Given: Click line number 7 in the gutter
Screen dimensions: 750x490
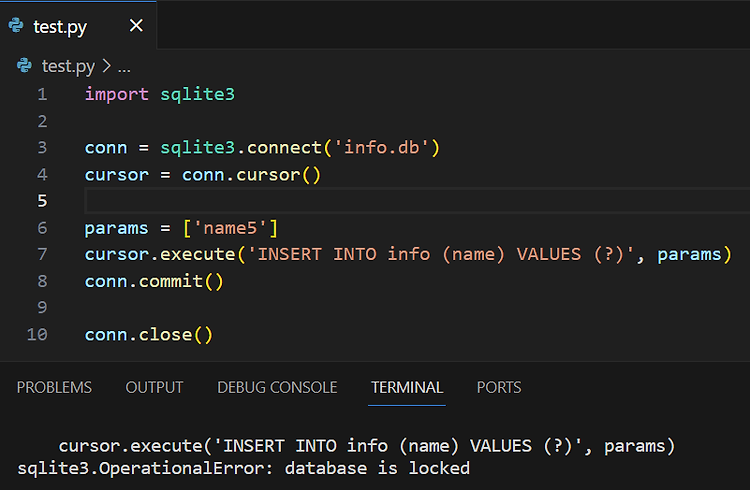Looking at the screenshot, I should tap(42, 254).
